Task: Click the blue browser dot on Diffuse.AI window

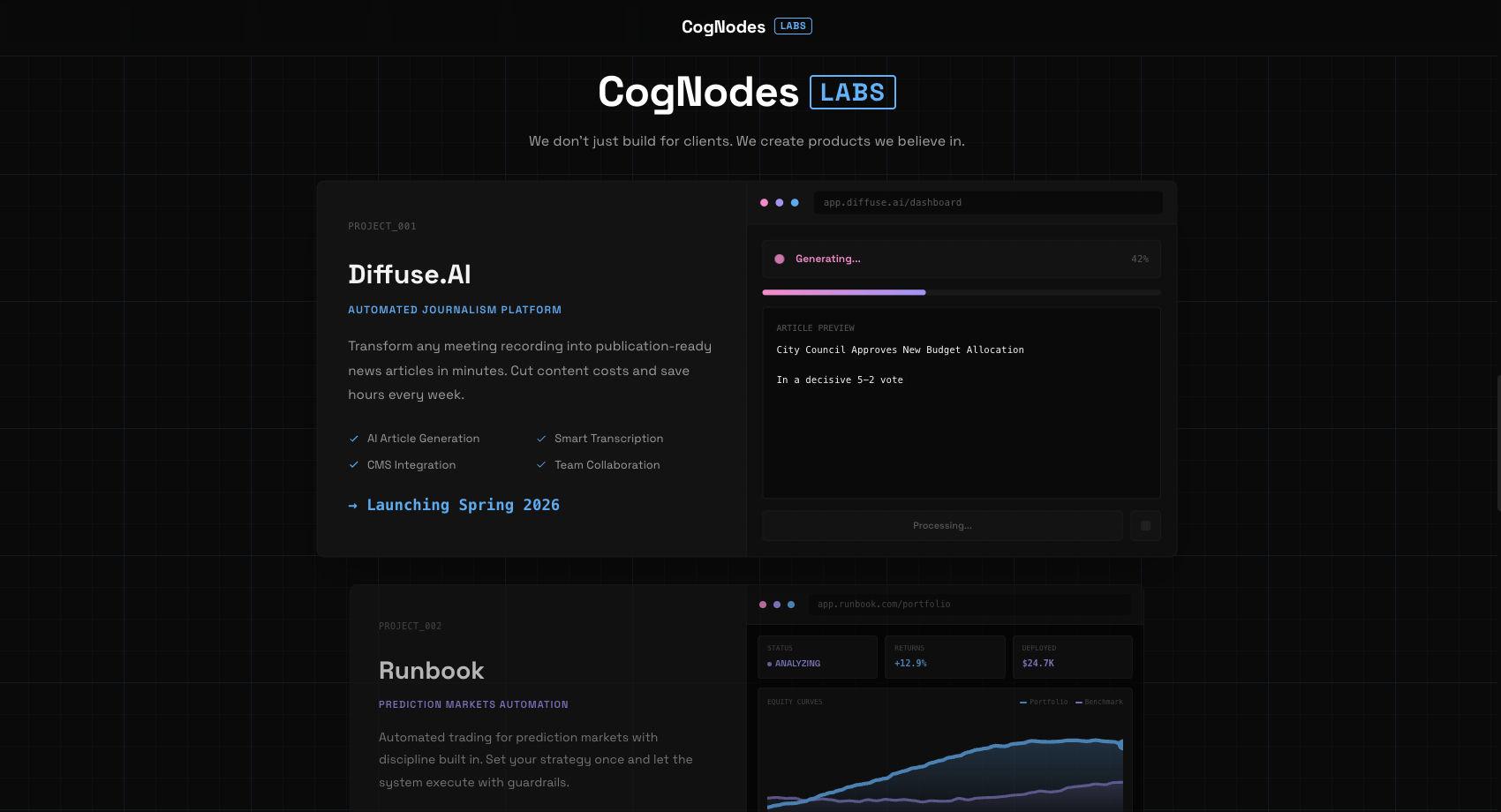Action: (x=796, y=202)
